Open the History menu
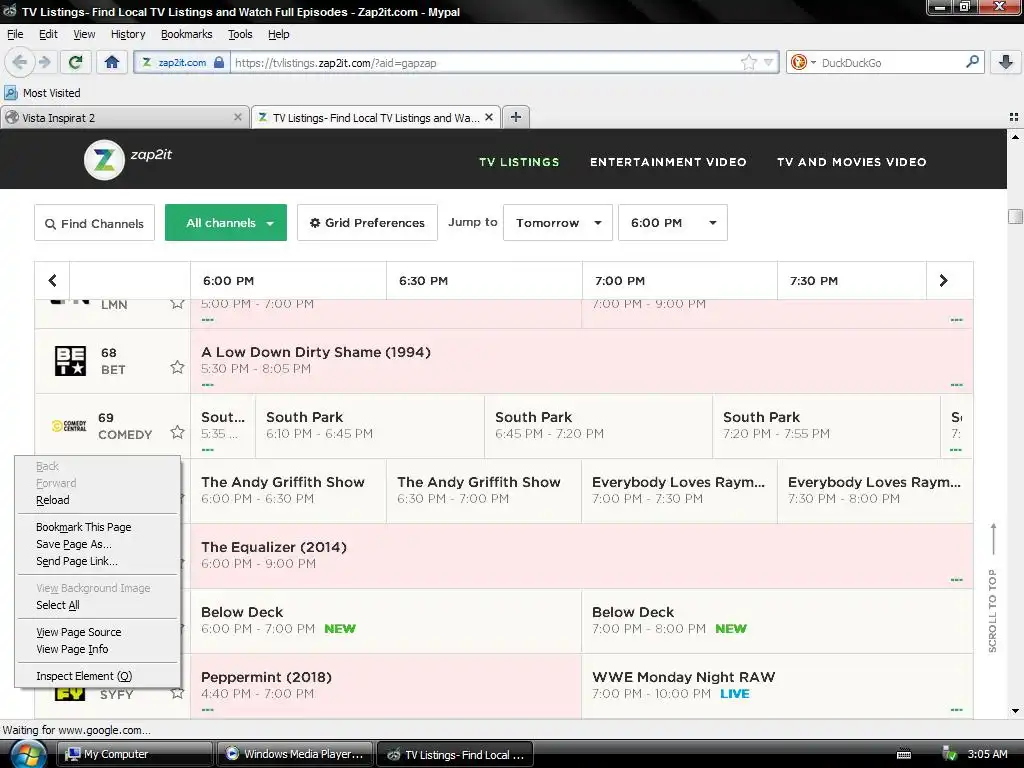1024x768 pixels. click(127, 34)
